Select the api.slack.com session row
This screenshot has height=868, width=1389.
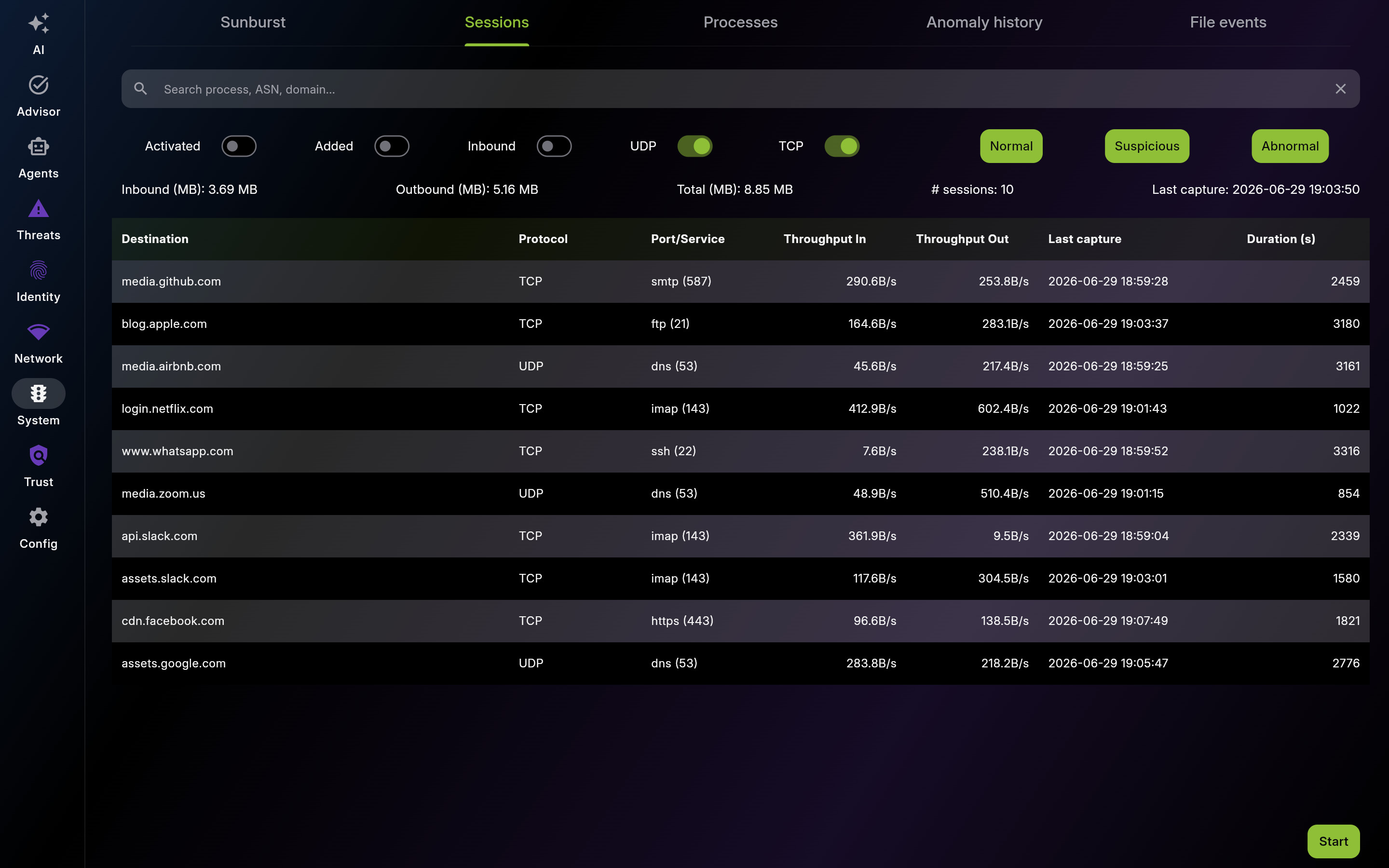(x=740, y=536)
